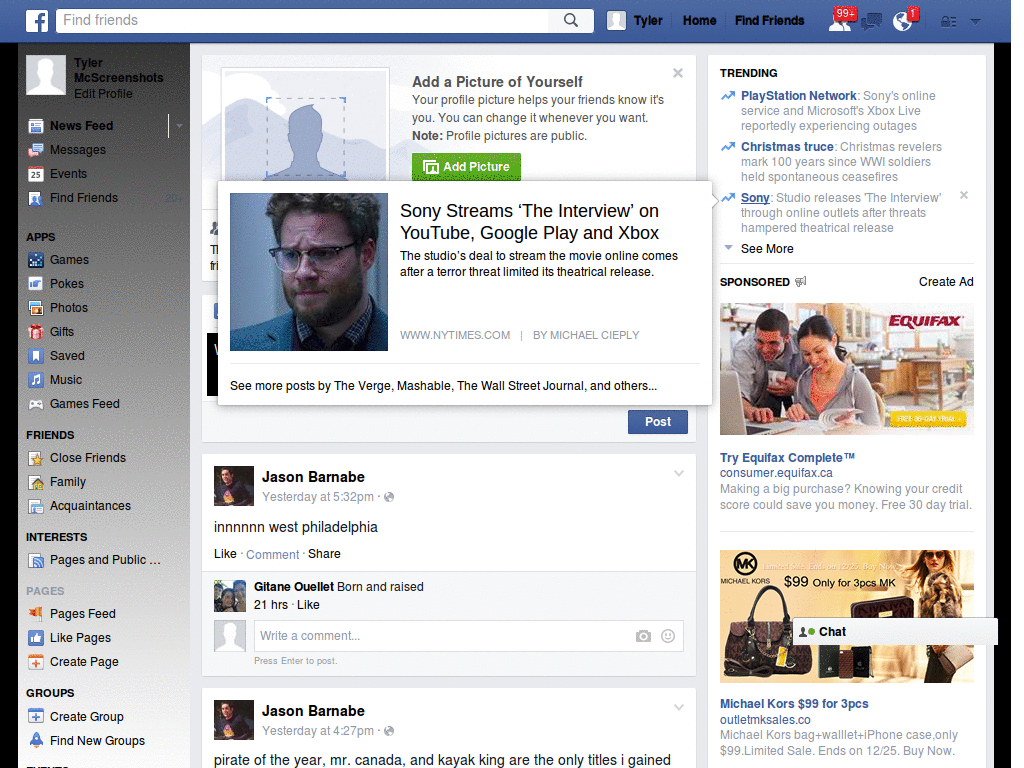Screen dimensions: 1024x768
Task: Hide the Sony trending topic
Action: [x=964, y=195]
